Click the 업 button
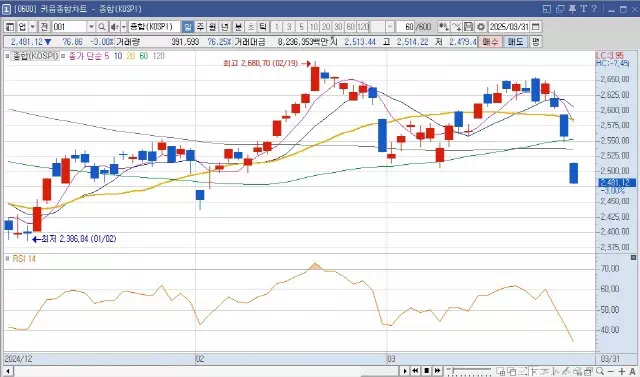This screenshot has width=640, height=377. (x=22, y=27)
